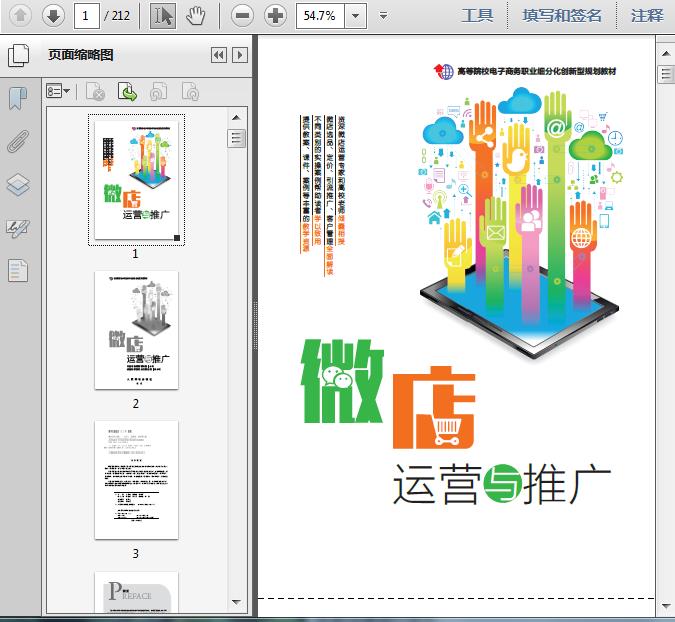Zoom in with the plus button

click(276, 16)
